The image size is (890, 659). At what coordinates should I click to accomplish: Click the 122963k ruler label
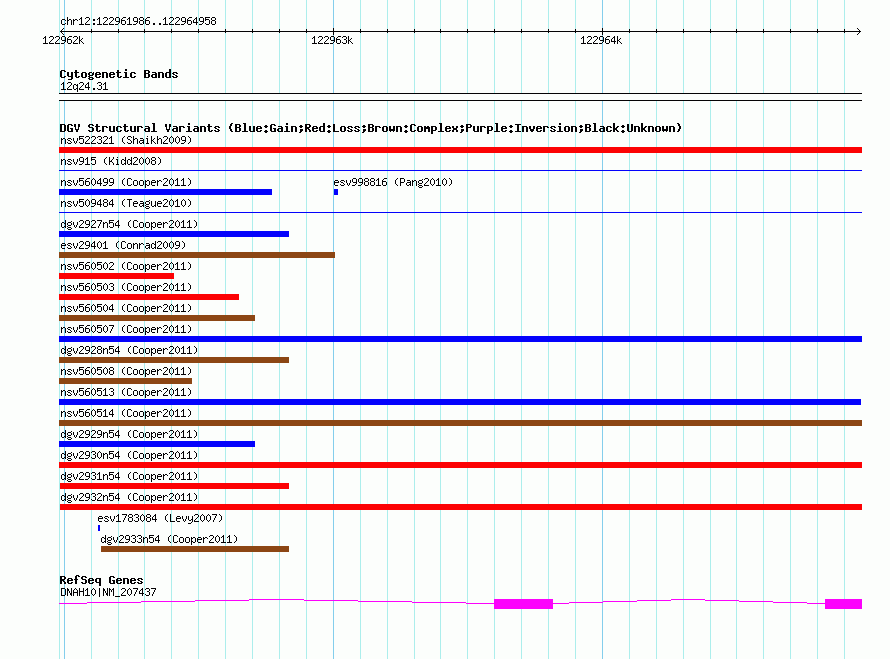(x=332, y=40)
